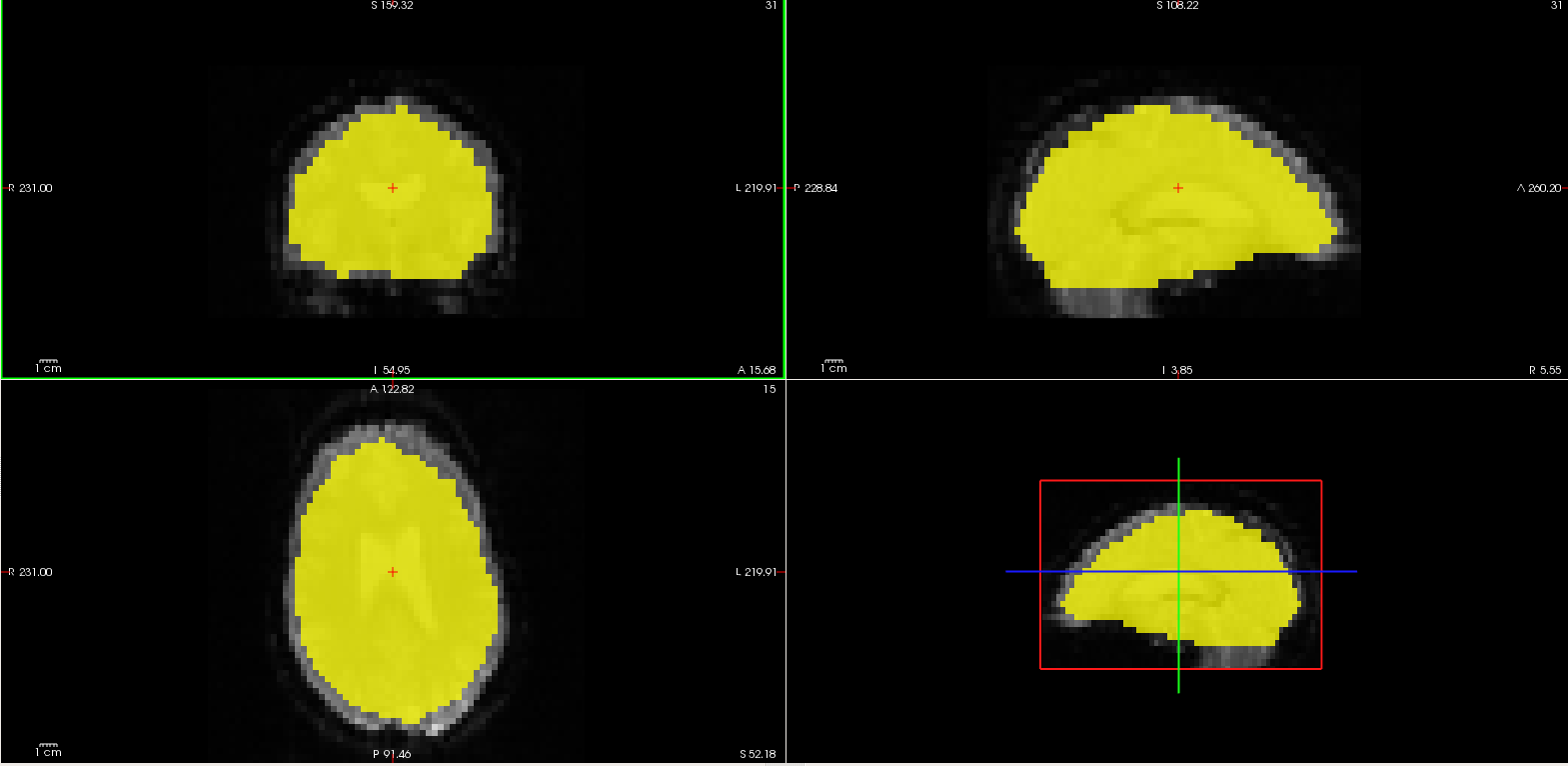Click the "R 231.00" label in the axial view
1568x766 pixels.
point(30,572)
